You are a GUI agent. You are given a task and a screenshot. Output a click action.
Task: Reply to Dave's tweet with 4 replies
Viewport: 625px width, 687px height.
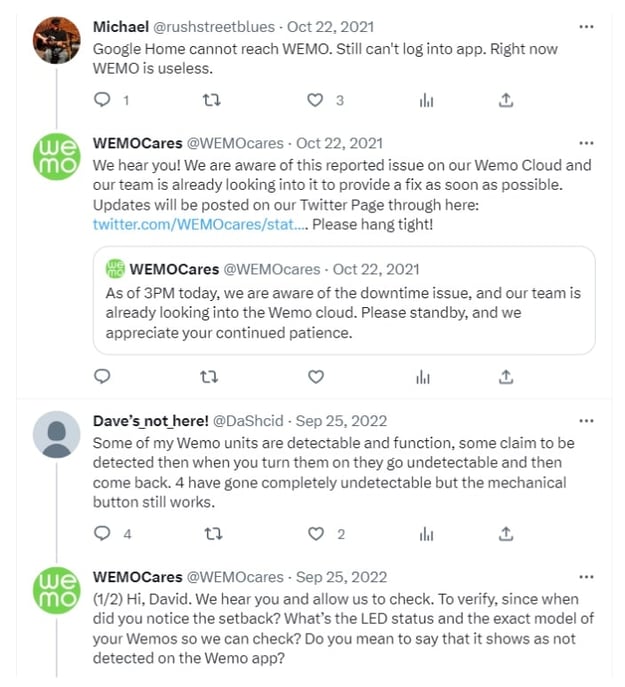[101, 534]
